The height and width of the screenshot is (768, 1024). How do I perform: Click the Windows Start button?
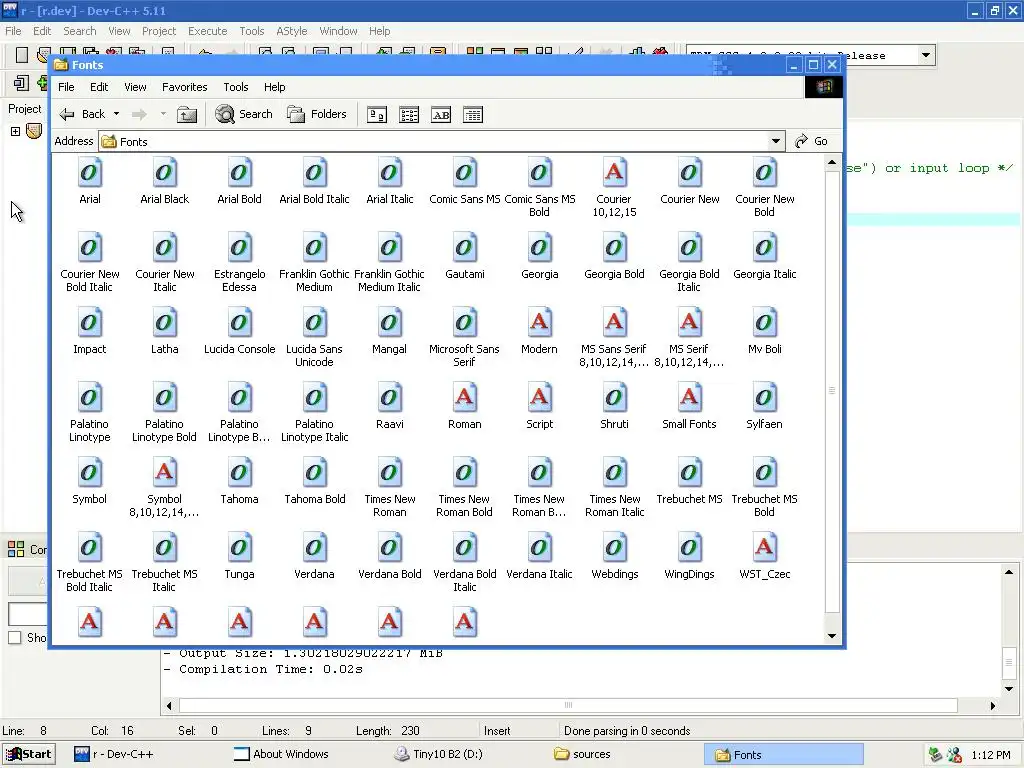tap(29, 754)
